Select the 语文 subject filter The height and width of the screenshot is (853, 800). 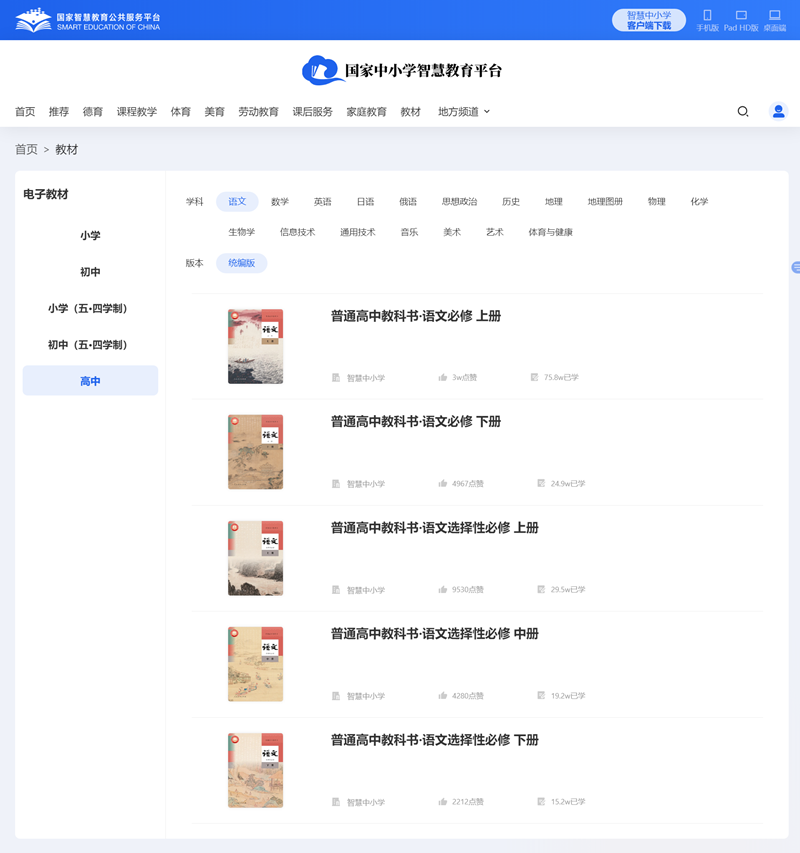[237, 200]
